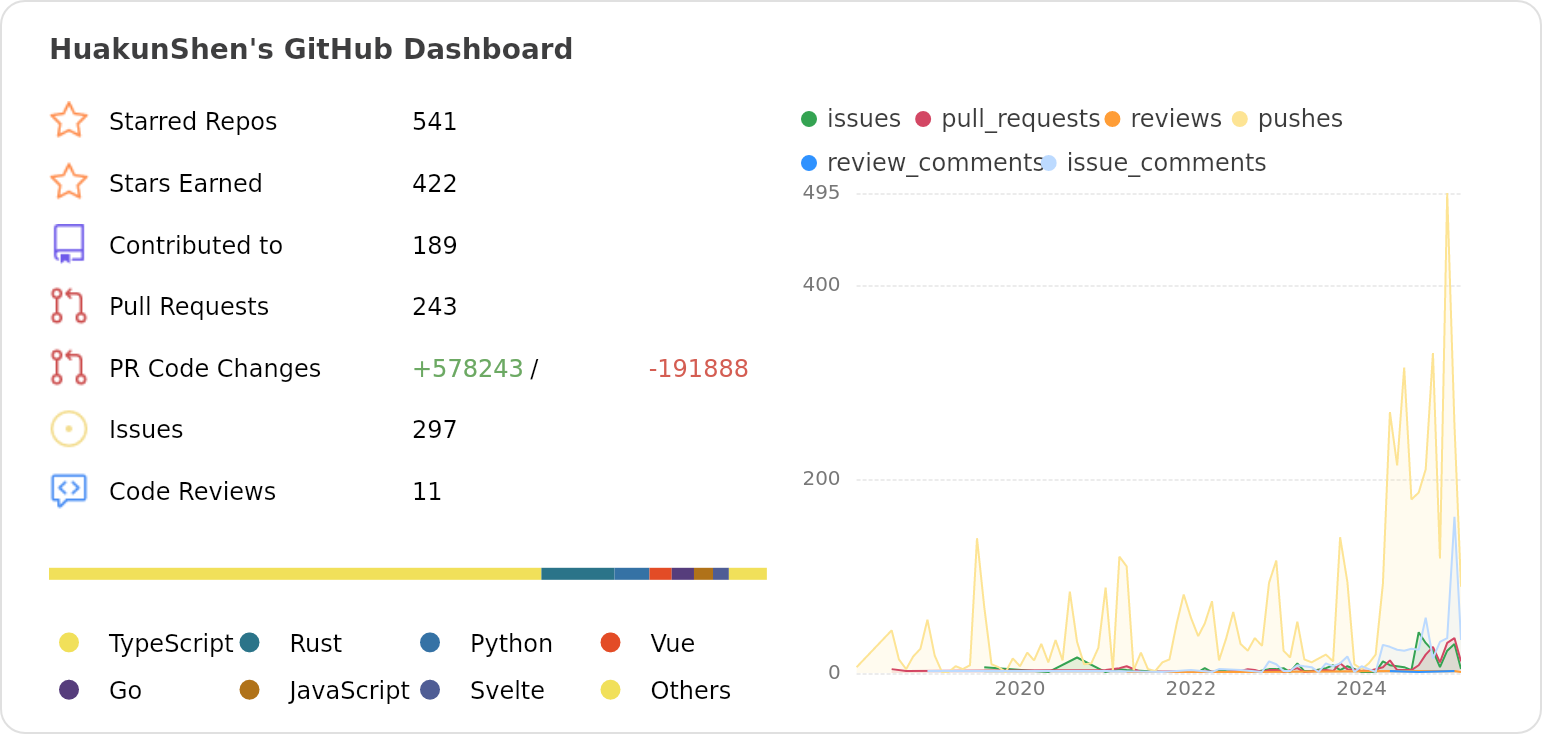Viewport: 1542px width, 734px height.
Task: Click the Python segment of language bar
Action: click(632, 574)
